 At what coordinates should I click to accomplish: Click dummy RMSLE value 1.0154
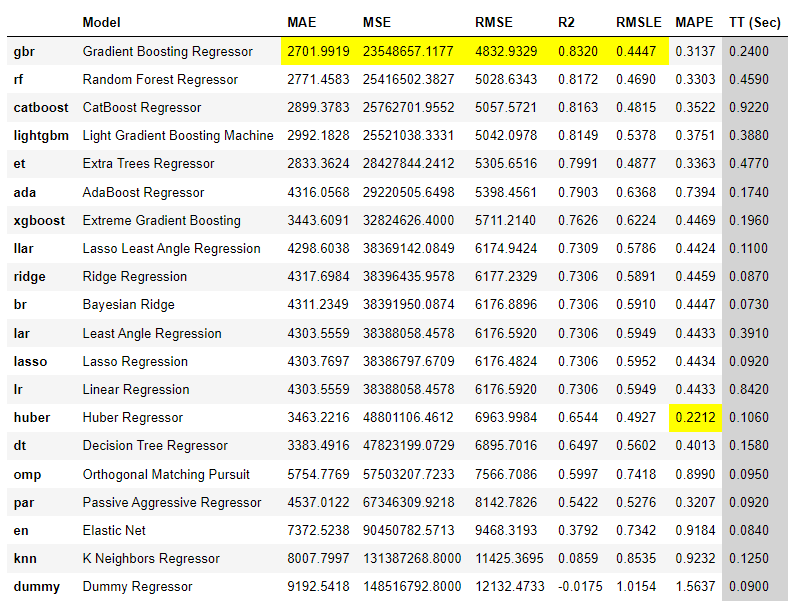click(636, 587)
